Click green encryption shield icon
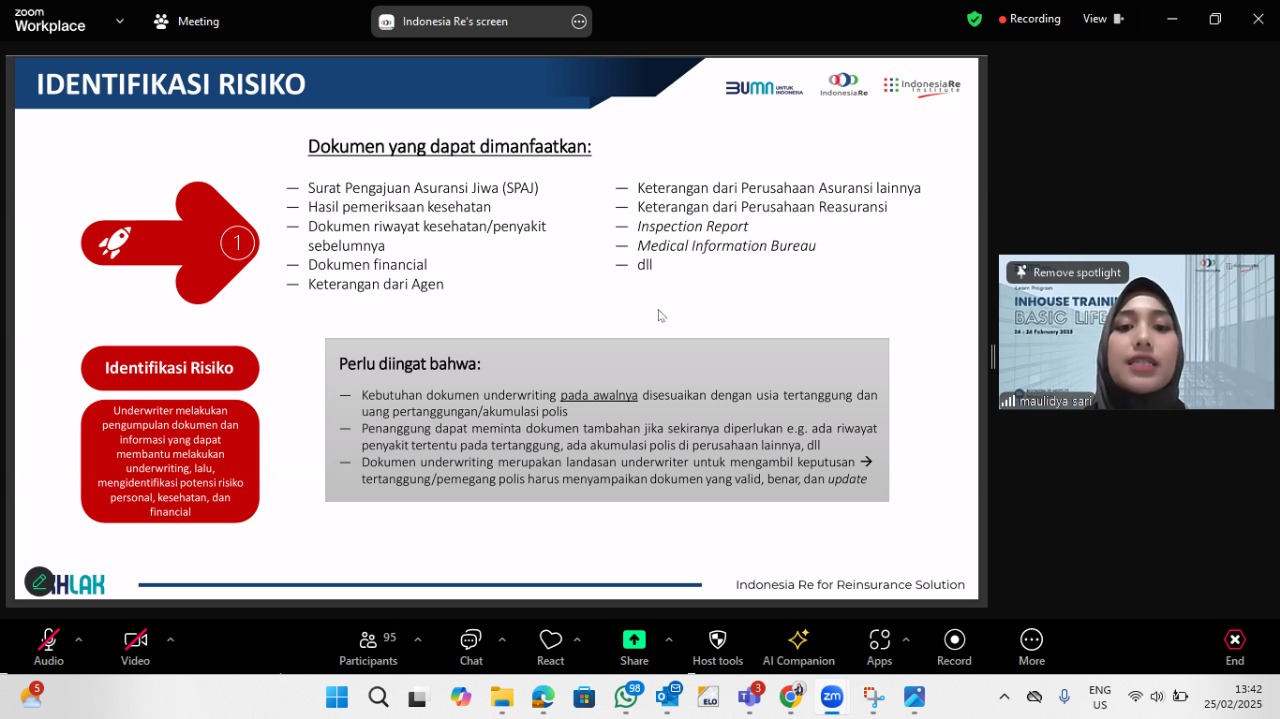The width and height of the screenshot is (1280, 719). click(974, 19)
